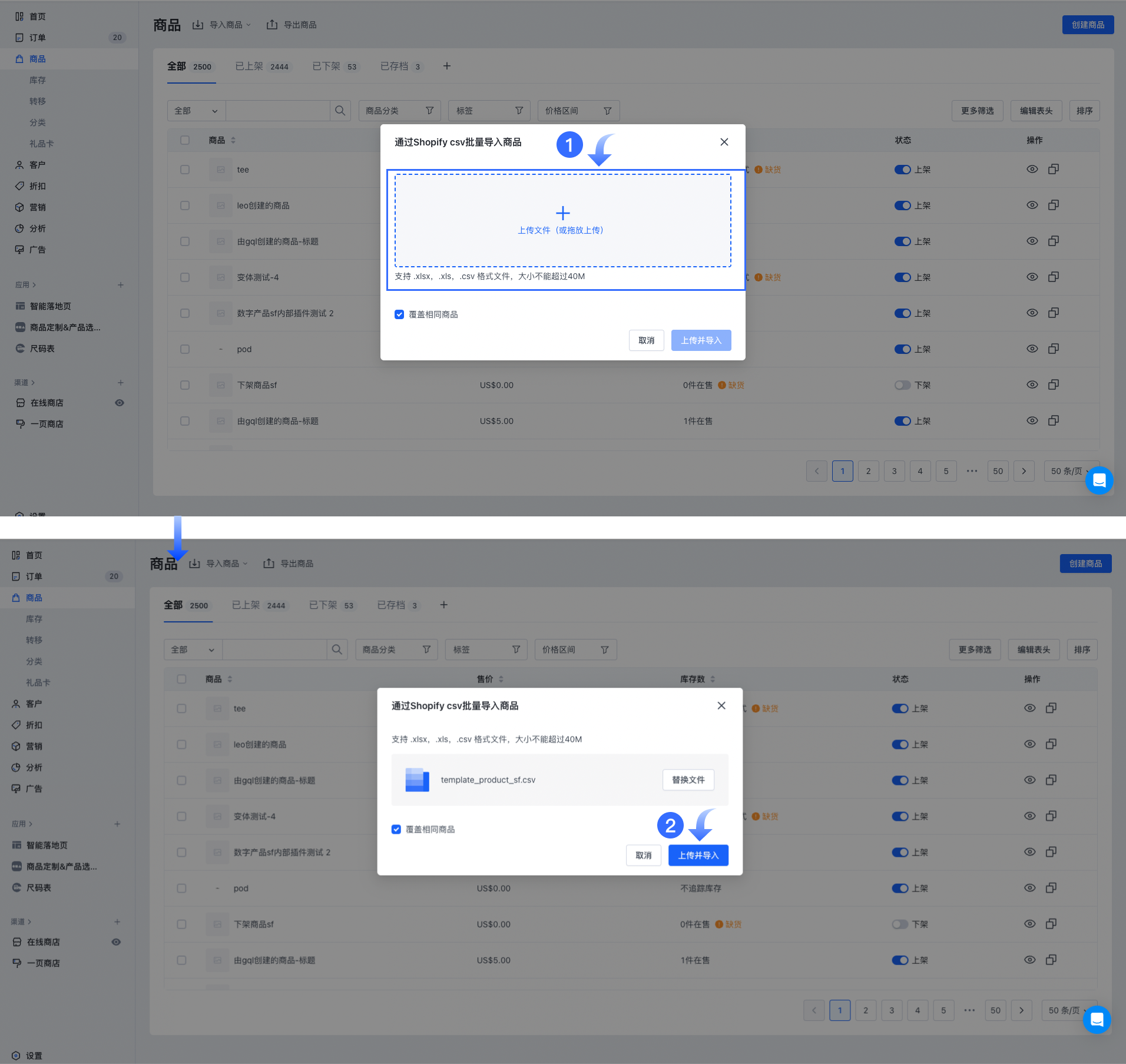Toggle the 上架 switch for tee, upper screenshot
The height and width of the screenshot is (1064, 1126).
coord(903,170)
